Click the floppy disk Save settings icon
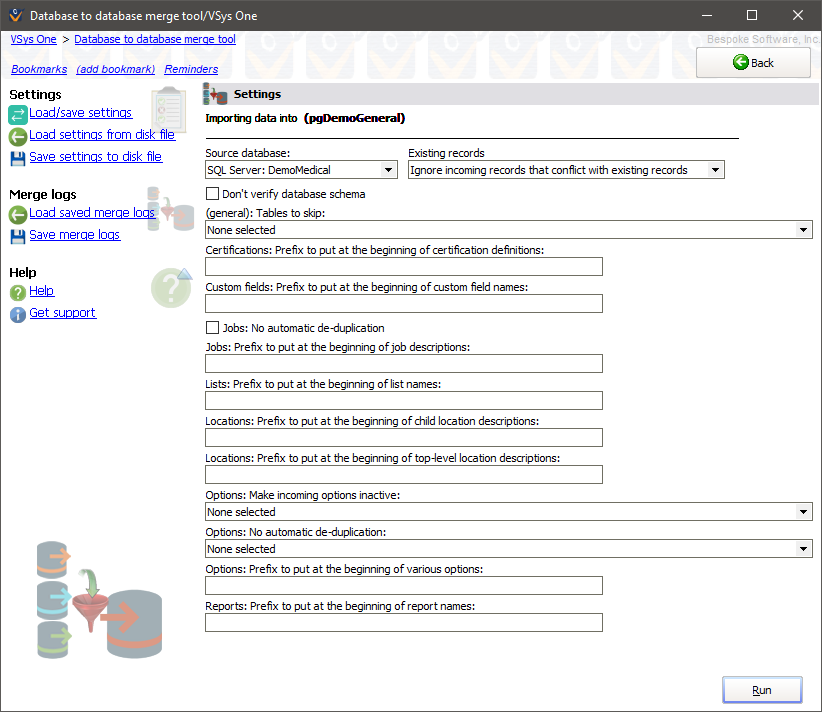 18,158
